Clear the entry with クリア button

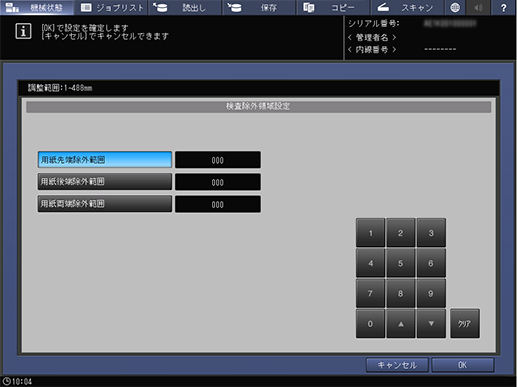click(x=465, y=324)
